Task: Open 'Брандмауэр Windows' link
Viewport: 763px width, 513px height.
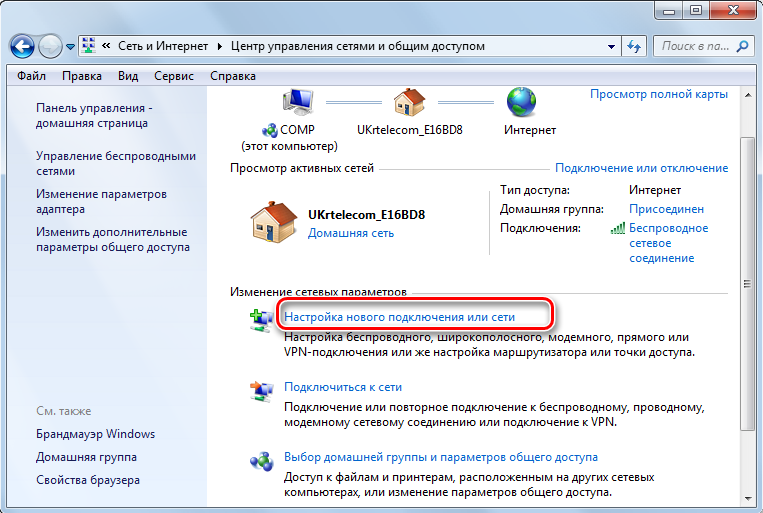Action: [x=95, y=434]
